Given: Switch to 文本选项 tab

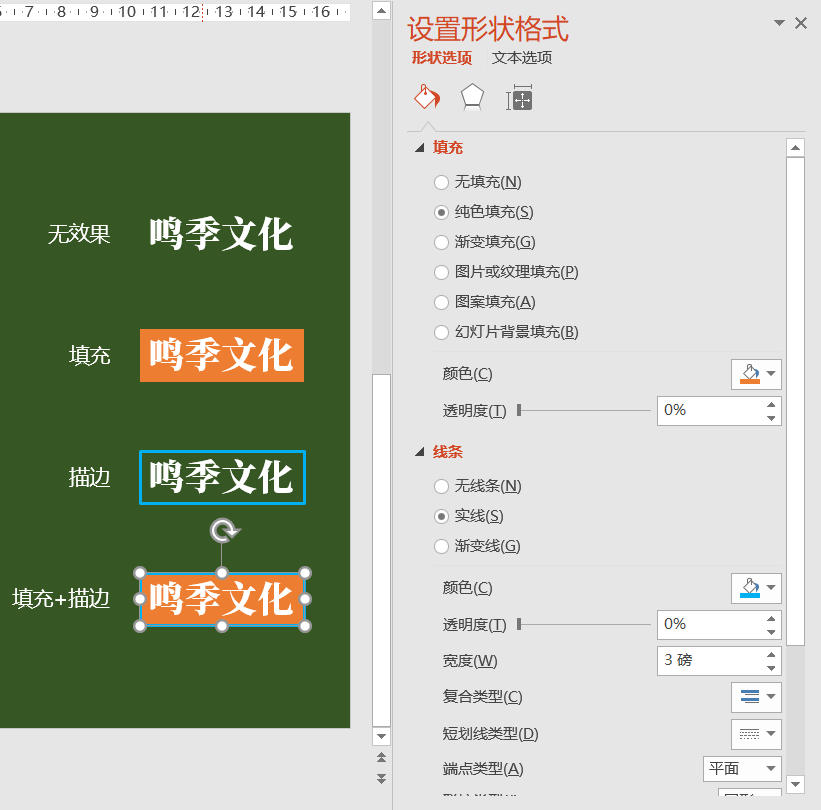Looking at the screenshot, I should [522, 58].
